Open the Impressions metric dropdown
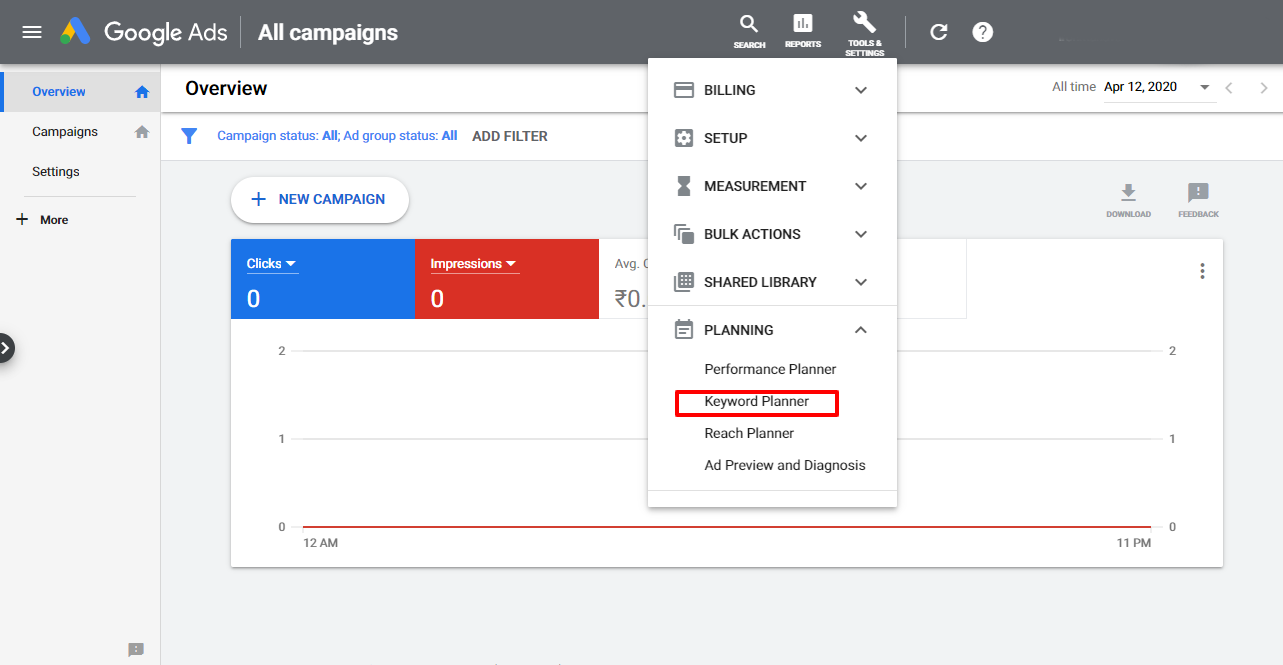Viewport: 1283px width, 665px height. point(473,263)
